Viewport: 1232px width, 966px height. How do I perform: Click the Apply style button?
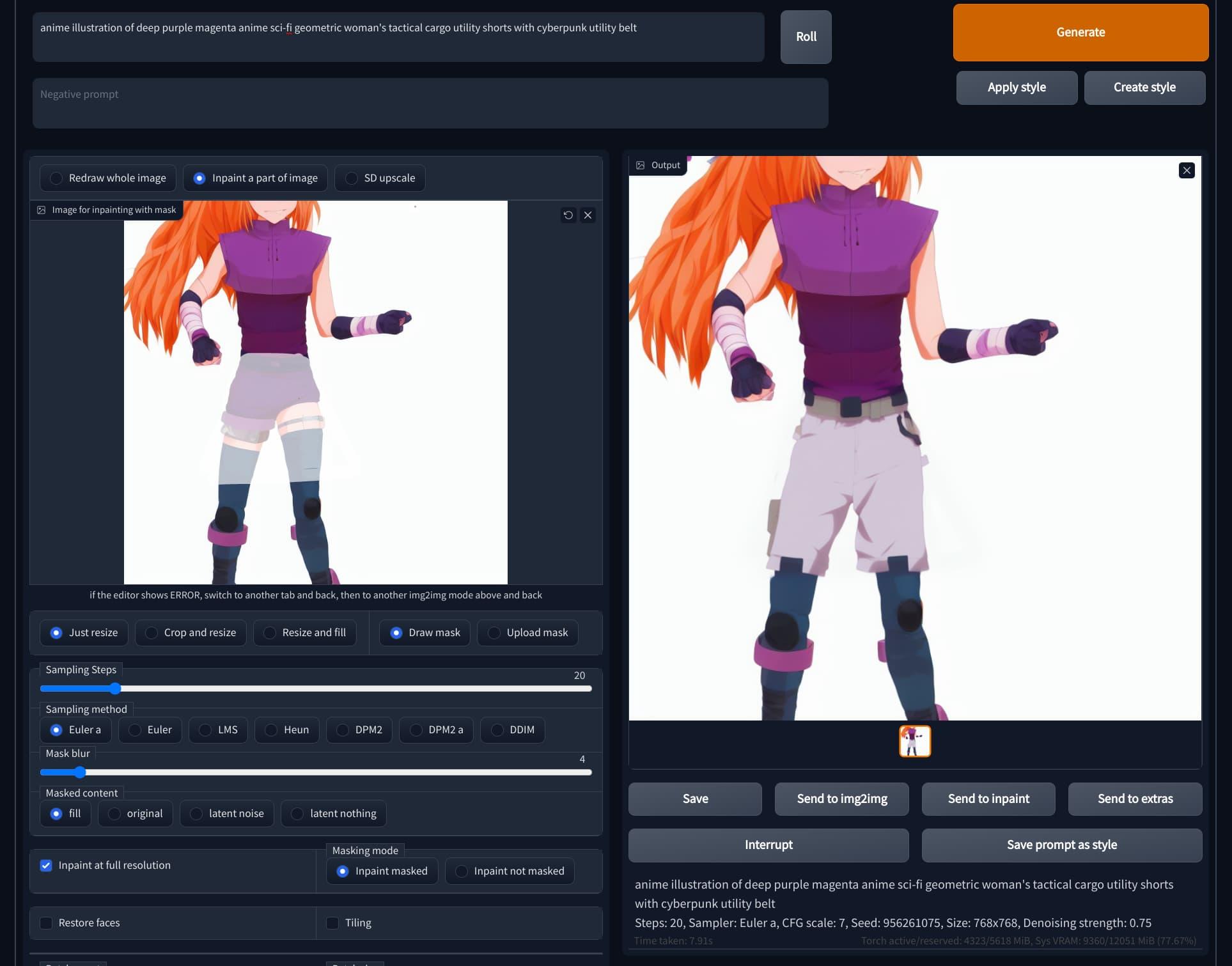pos(1016,87)
